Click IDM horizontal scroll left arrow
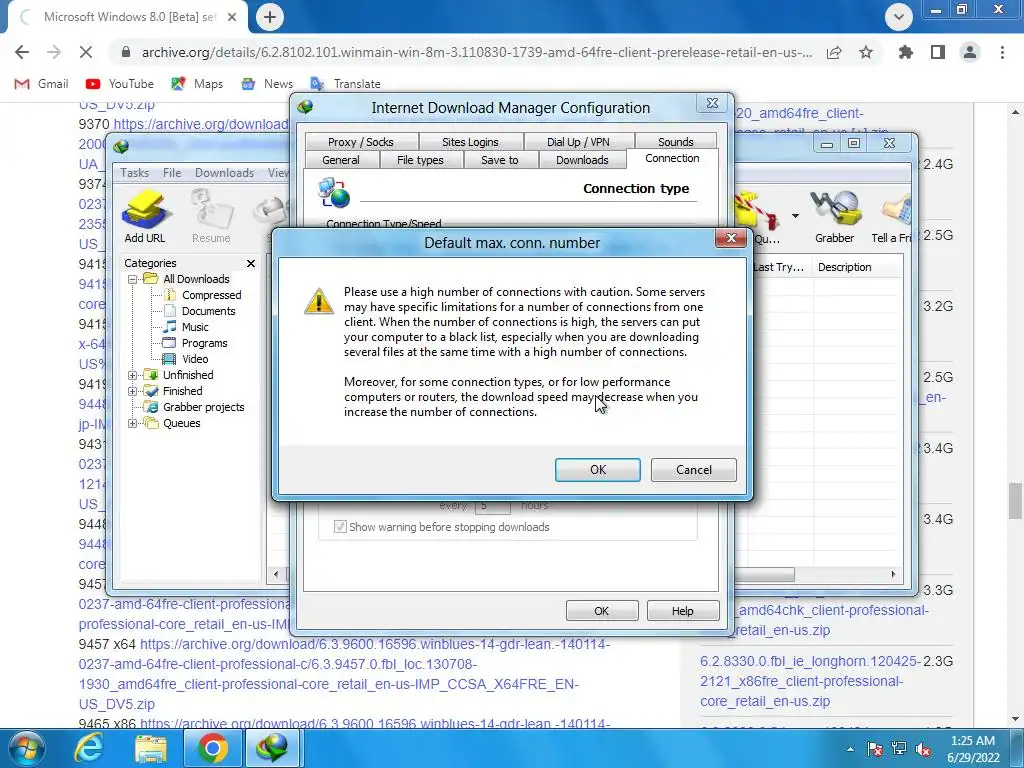1024x768 pixels. [276, 575]
